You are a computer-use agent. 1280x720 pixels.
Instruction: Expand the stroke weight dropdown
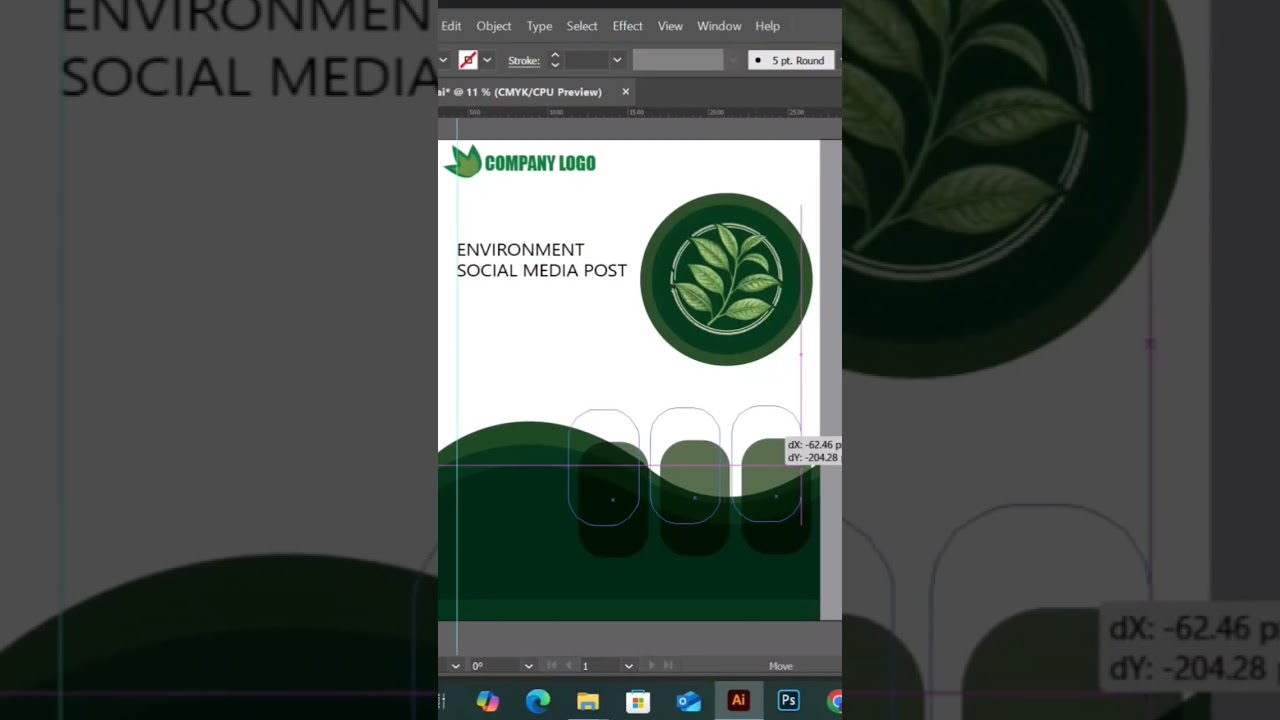(x=617, y=60)
